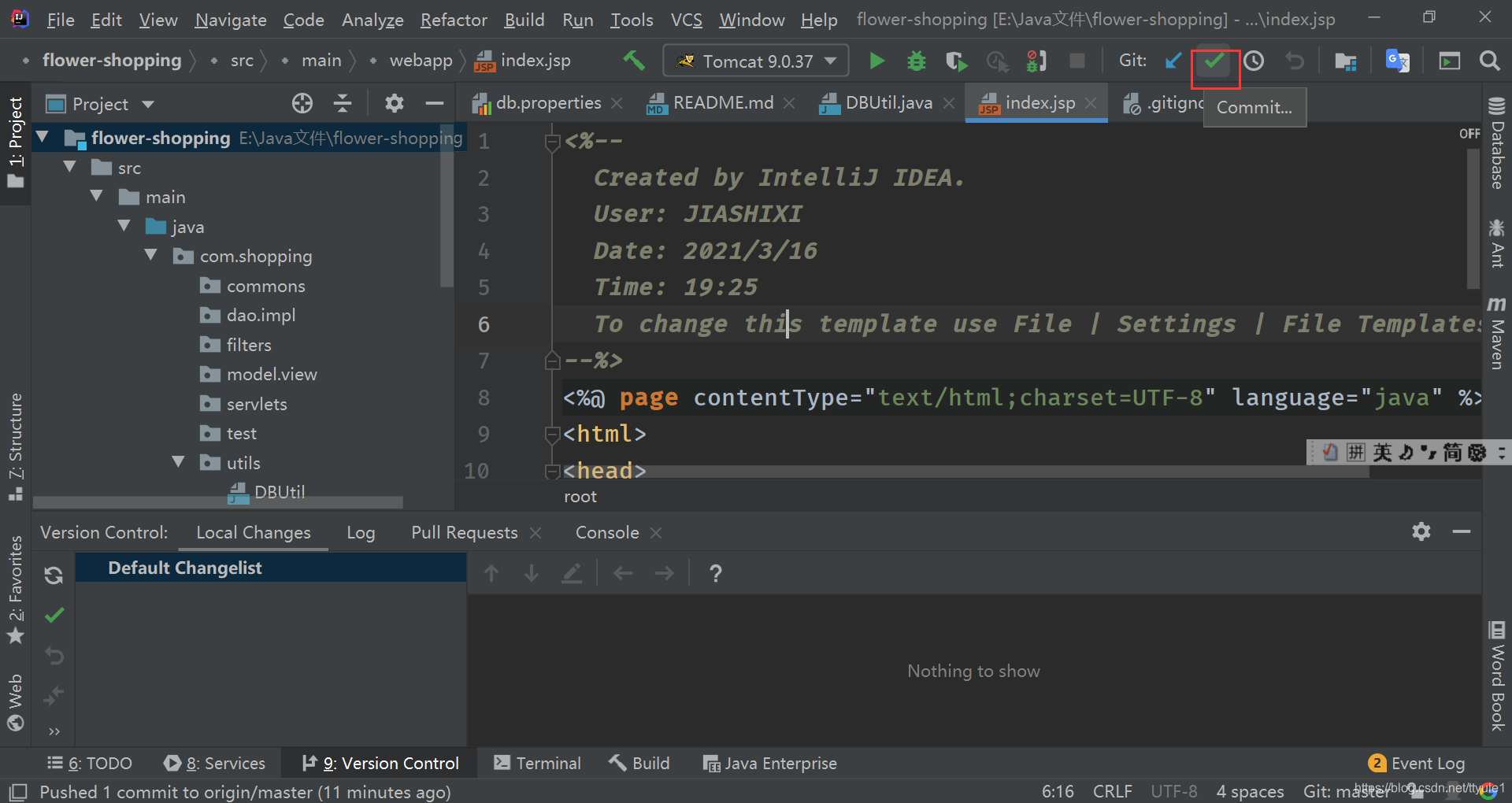1512x803 pixels.
Task: Refresh the Local Changes list
Action: pos(54,575)
